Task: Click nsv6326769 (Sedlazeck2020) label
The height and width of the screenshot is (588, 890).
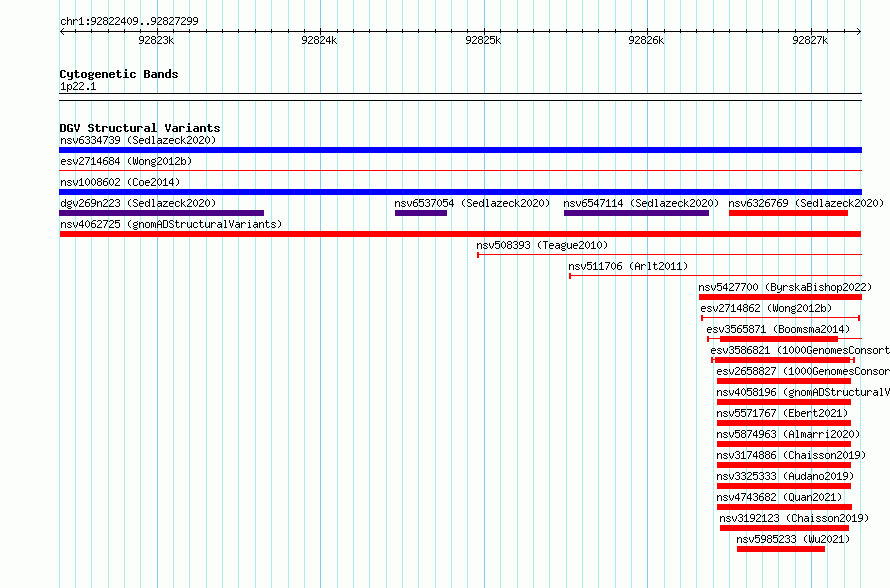Action: tap(806, 203)
